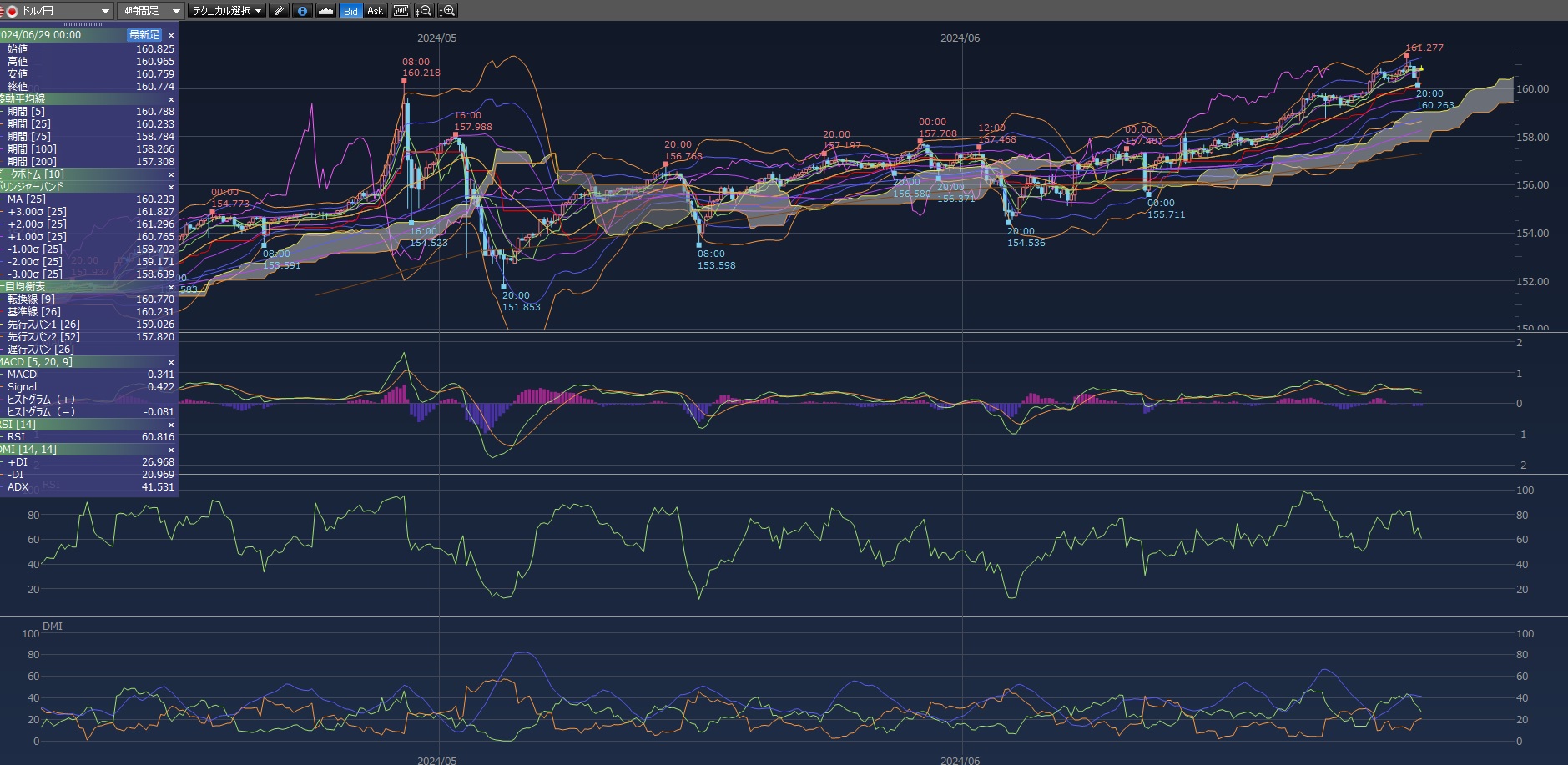Zoom in the chart with magnifier
Screen dimensions: 1568x765
(x=448, y=11)
